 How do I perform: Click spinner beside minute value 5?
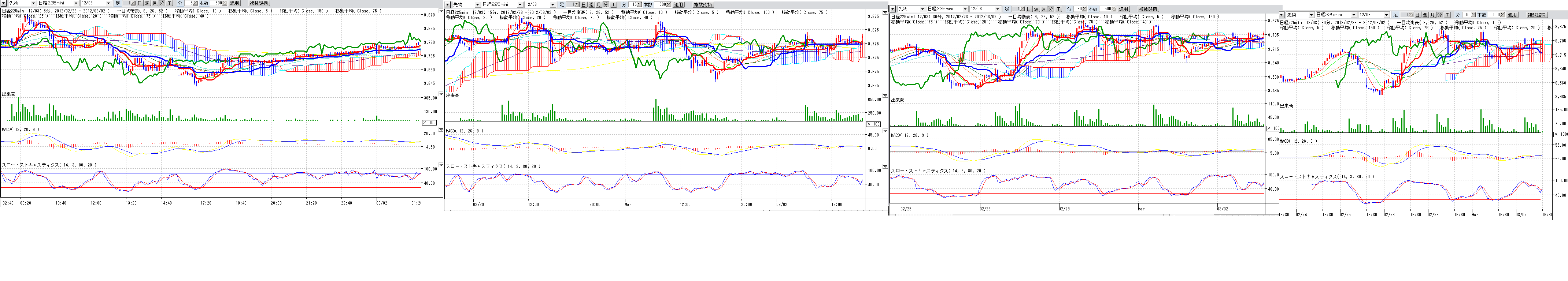click(x=195, y=4)
